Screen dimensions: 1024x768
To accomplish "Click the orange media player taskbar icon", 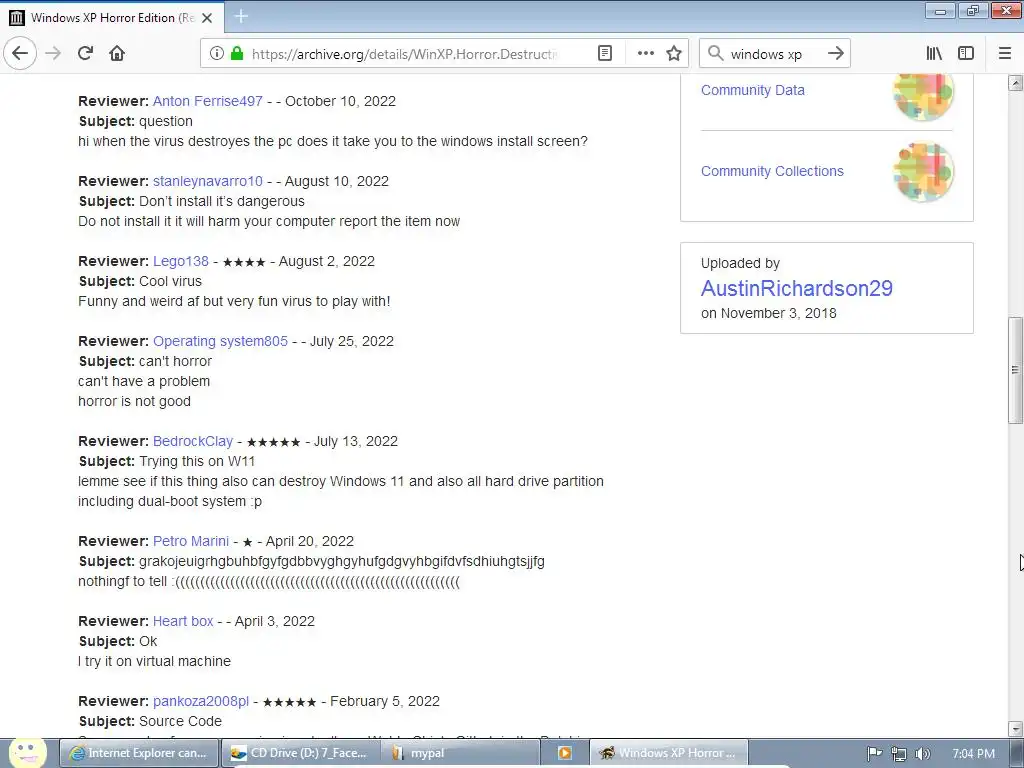I will pos(565,753).
